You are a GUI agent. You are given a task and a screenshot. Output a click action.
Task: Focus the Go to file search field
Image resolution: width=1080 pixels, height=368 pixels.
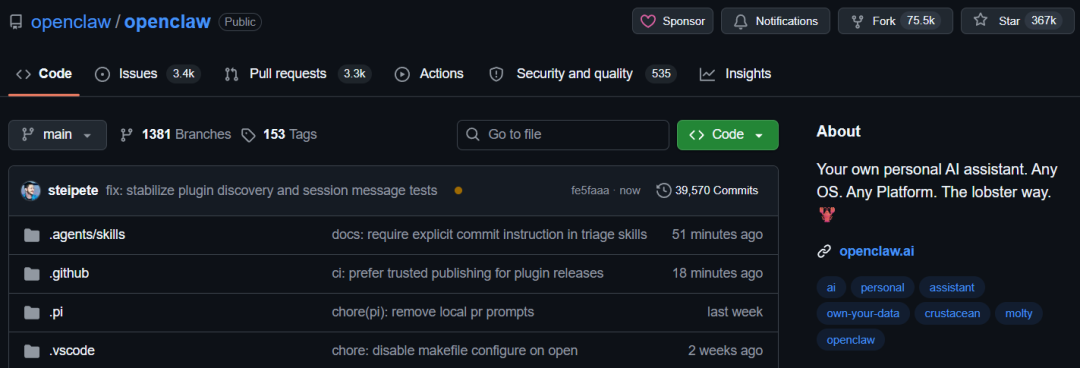(563, 135)
